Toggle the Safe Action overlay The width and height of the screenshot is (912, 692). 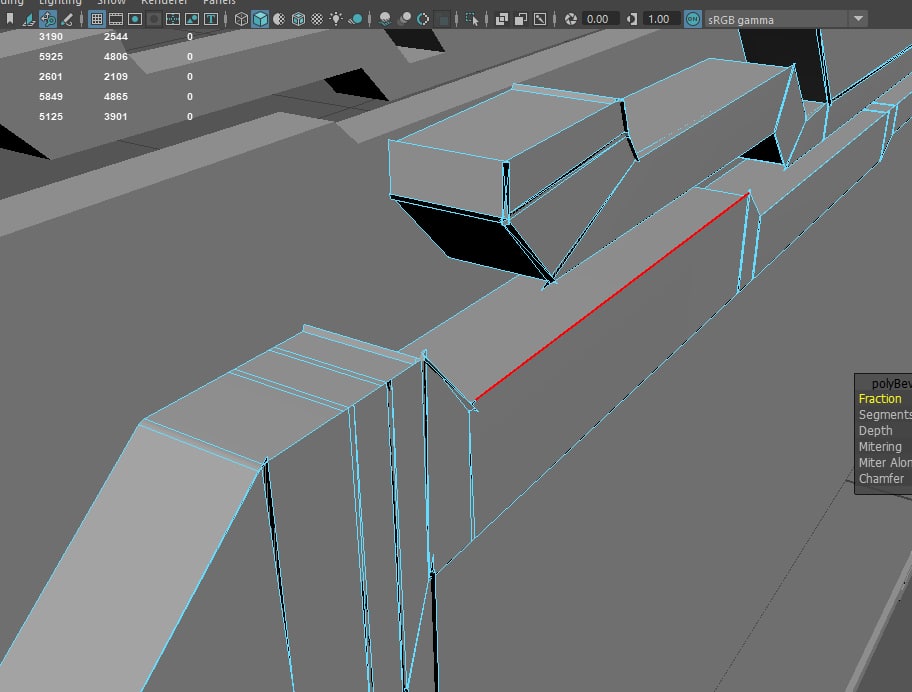(x=192, y=19)
